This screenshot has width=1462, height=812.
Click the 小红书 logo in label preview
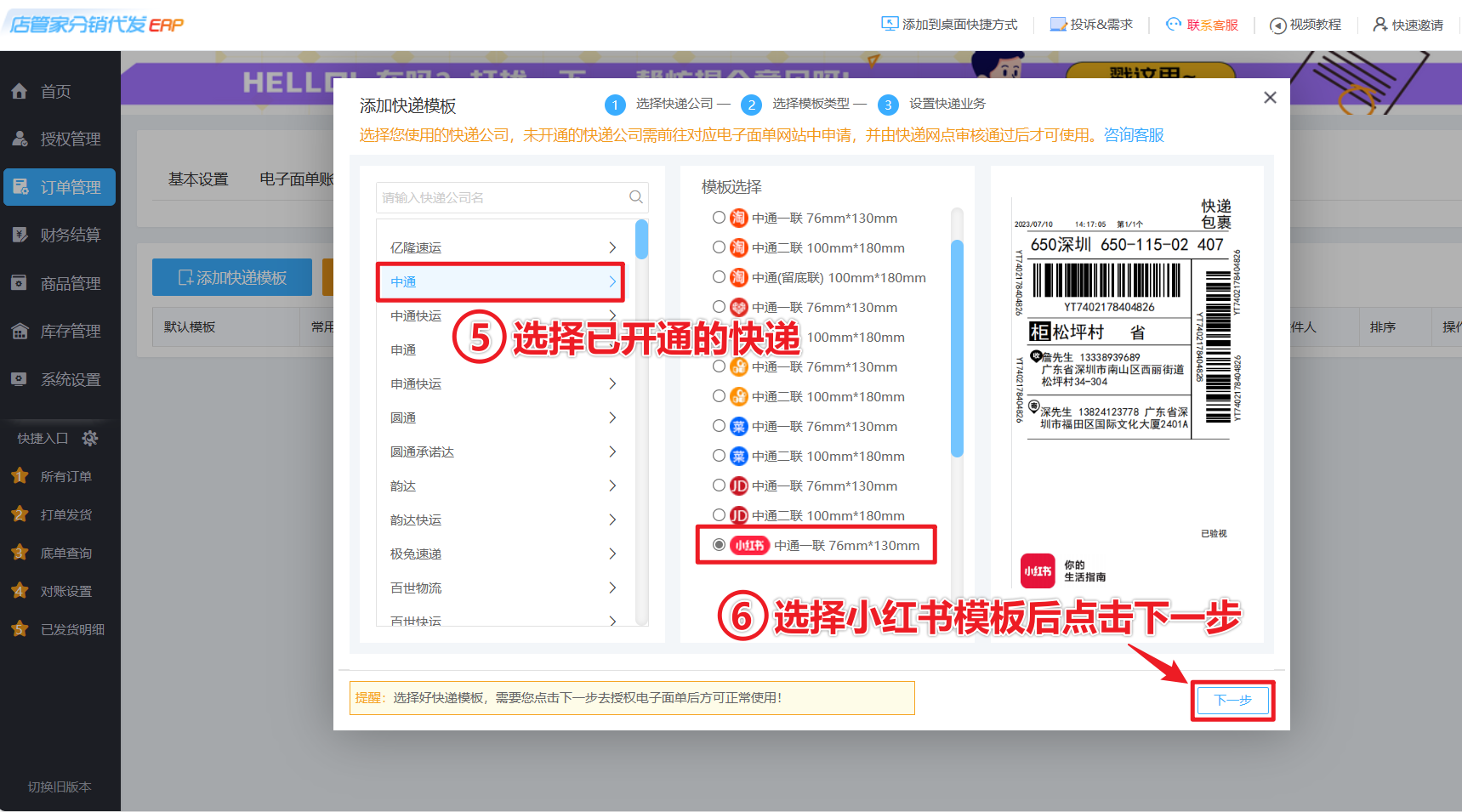click(x=1038, y=571)
